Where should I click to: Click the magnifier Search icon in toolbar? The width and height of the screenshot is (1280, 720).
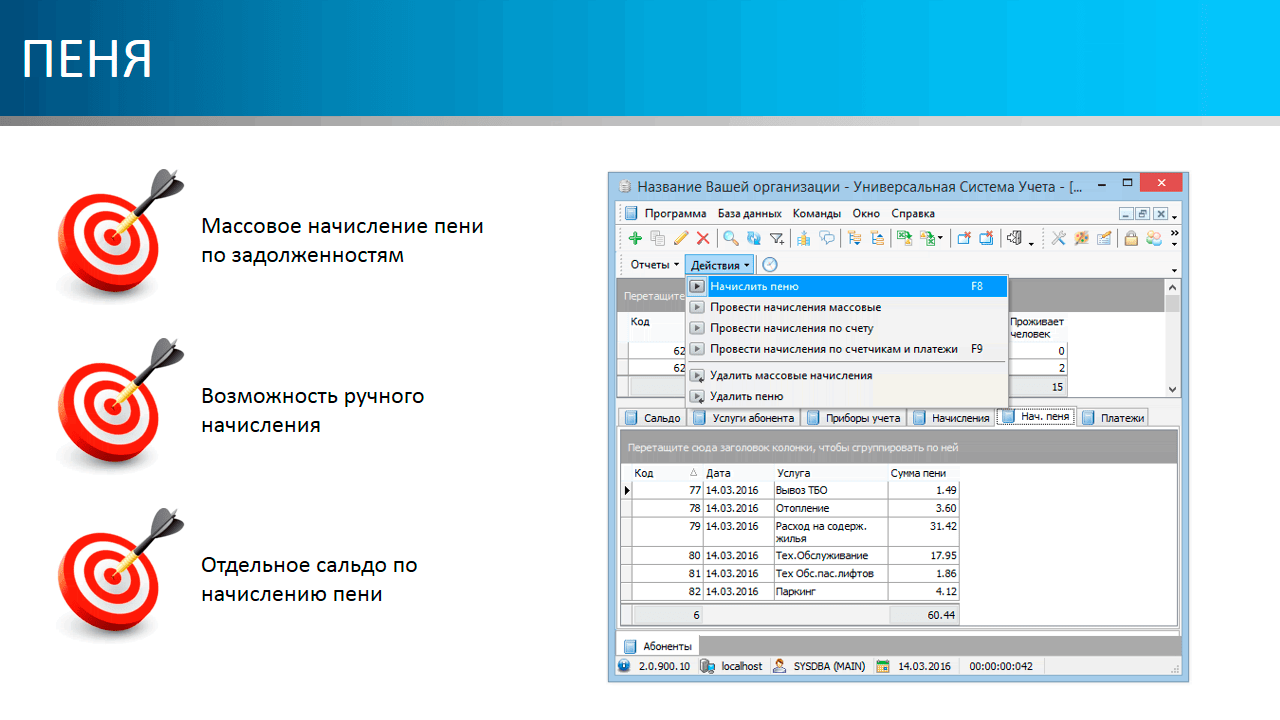coord(731,238)
